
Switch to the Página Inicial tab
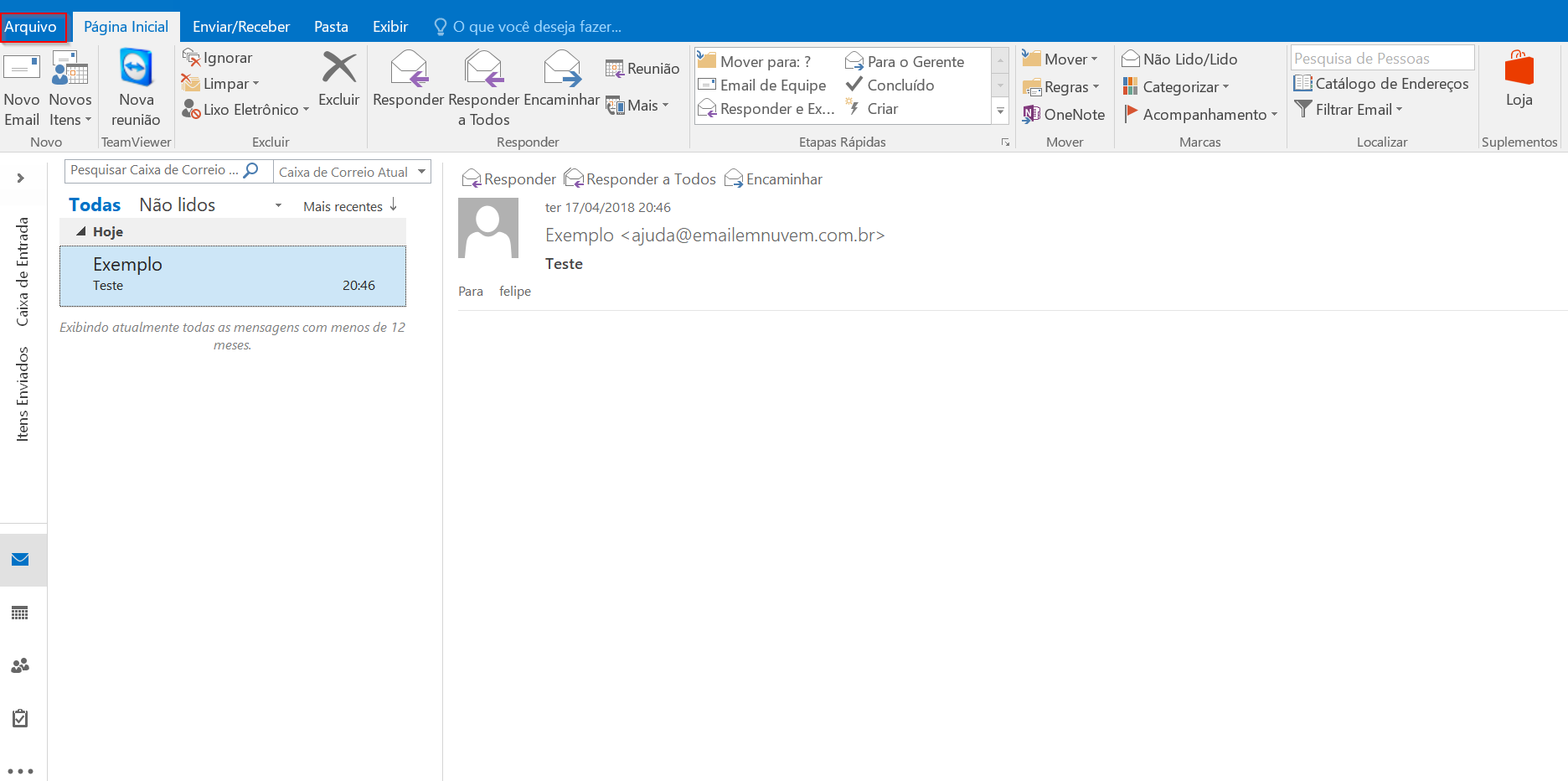pos(126,27)
